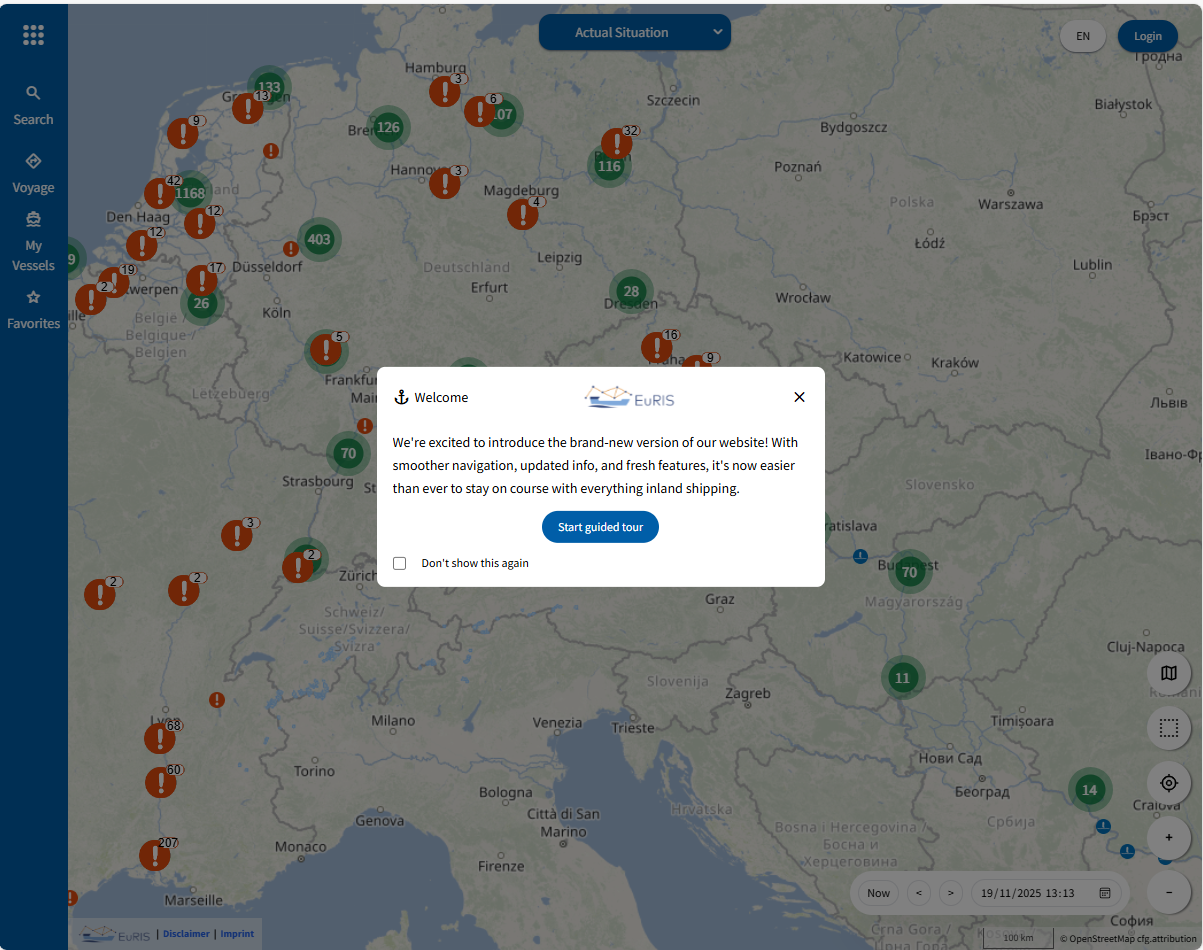Click the date and time input field
The height and width of the screenshot is (950, 1203).
coord(1030,893)
